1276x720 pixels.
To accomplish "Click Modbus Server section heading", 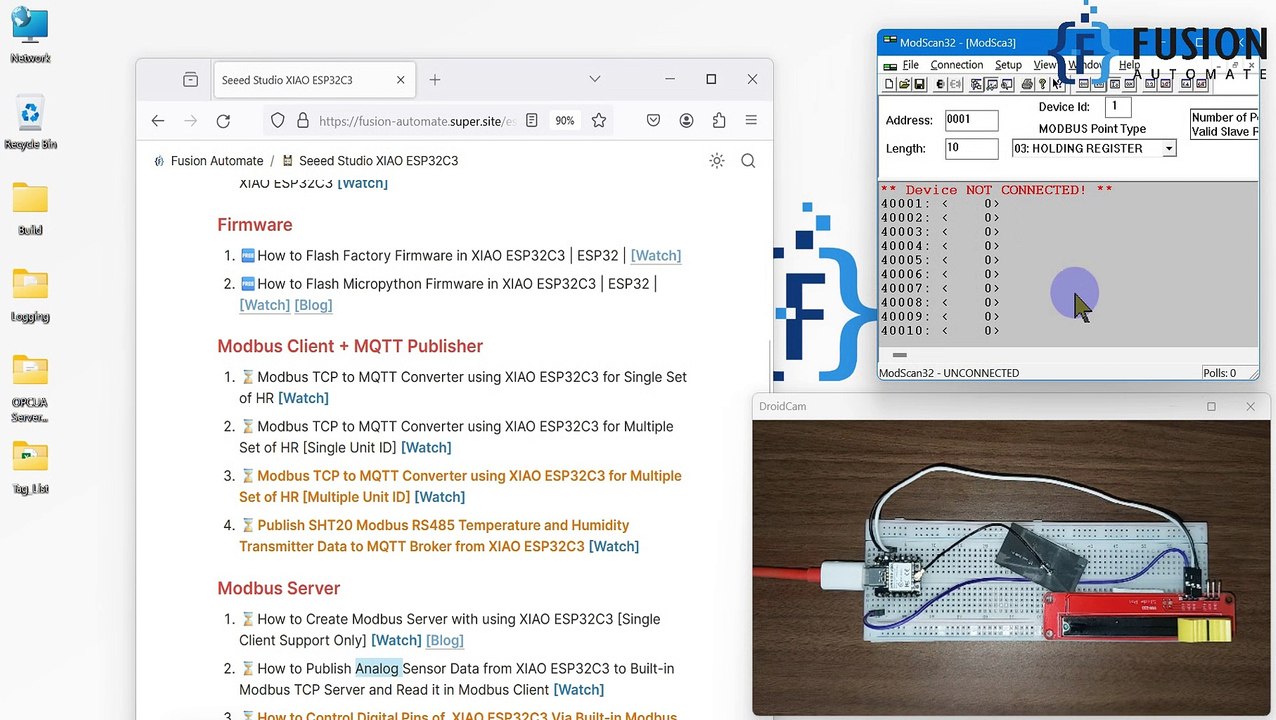I will tap(279, 588).
